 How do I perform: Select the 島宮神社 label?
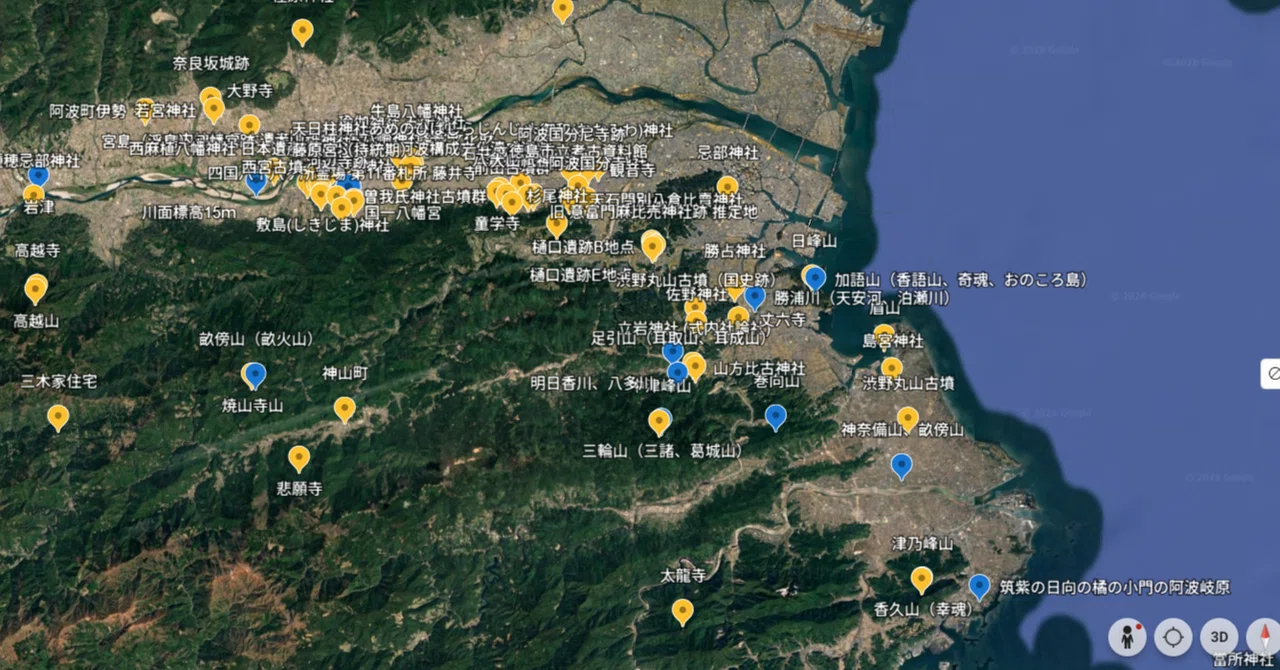coord(893,342)
